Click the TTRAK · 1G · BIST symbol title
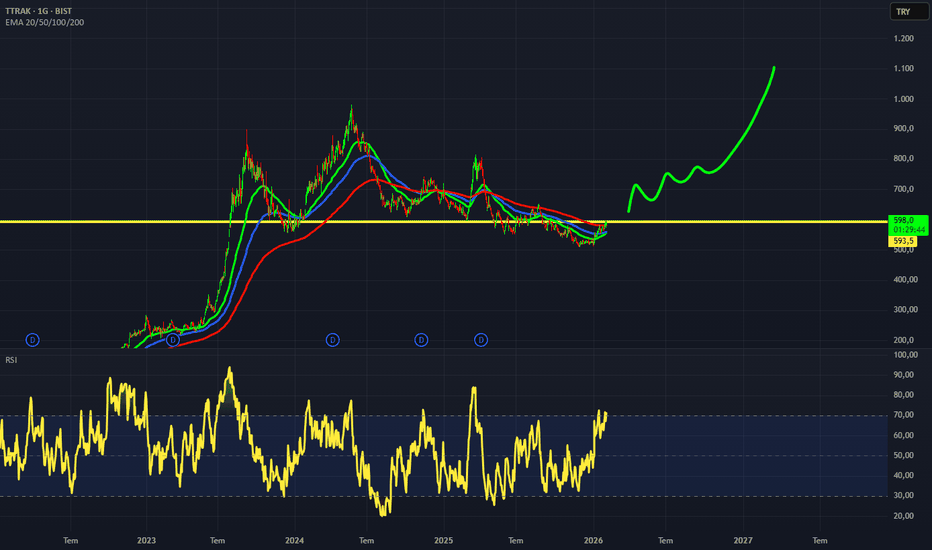 tap(39, 11)
